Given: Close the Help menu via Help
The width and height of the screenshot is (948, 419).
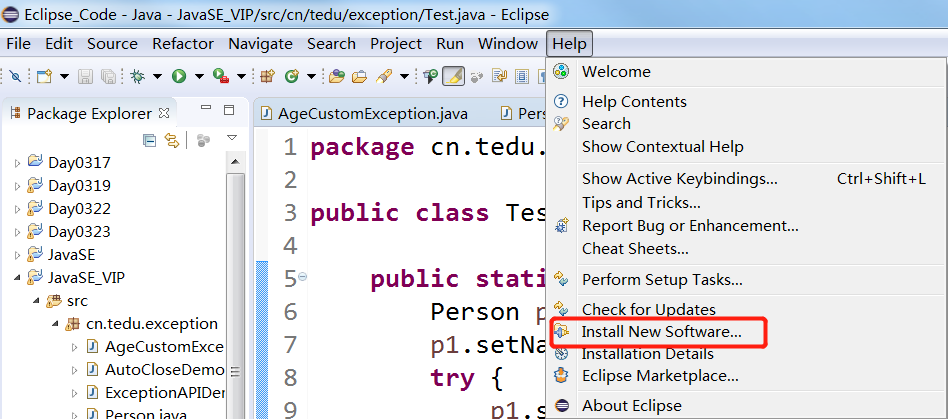Looking at the screenshot, I should point(570,44).
